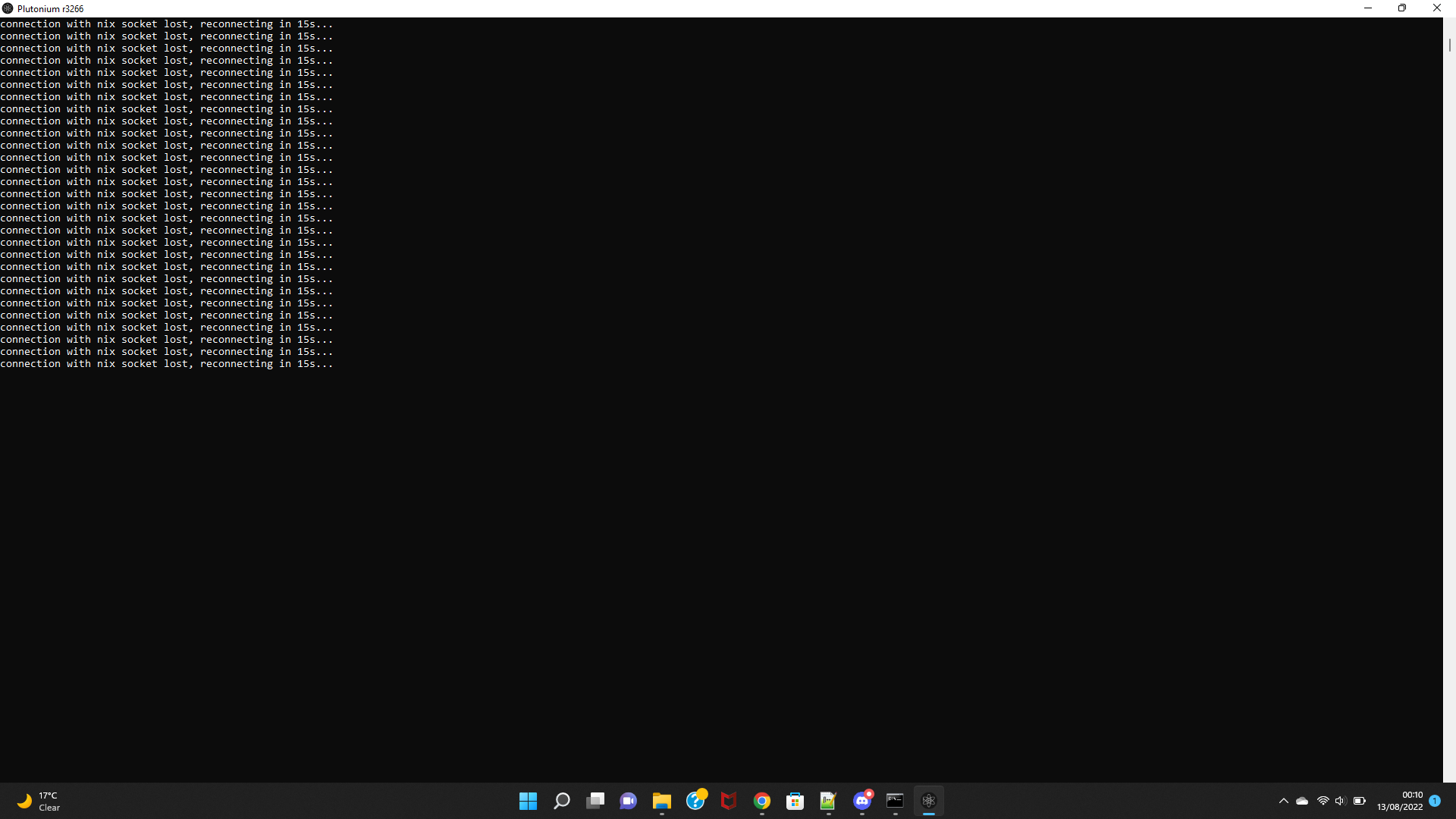Click the active Plutonium taskbar icon
Screen dimensions: 1456x819
[929, 801]
